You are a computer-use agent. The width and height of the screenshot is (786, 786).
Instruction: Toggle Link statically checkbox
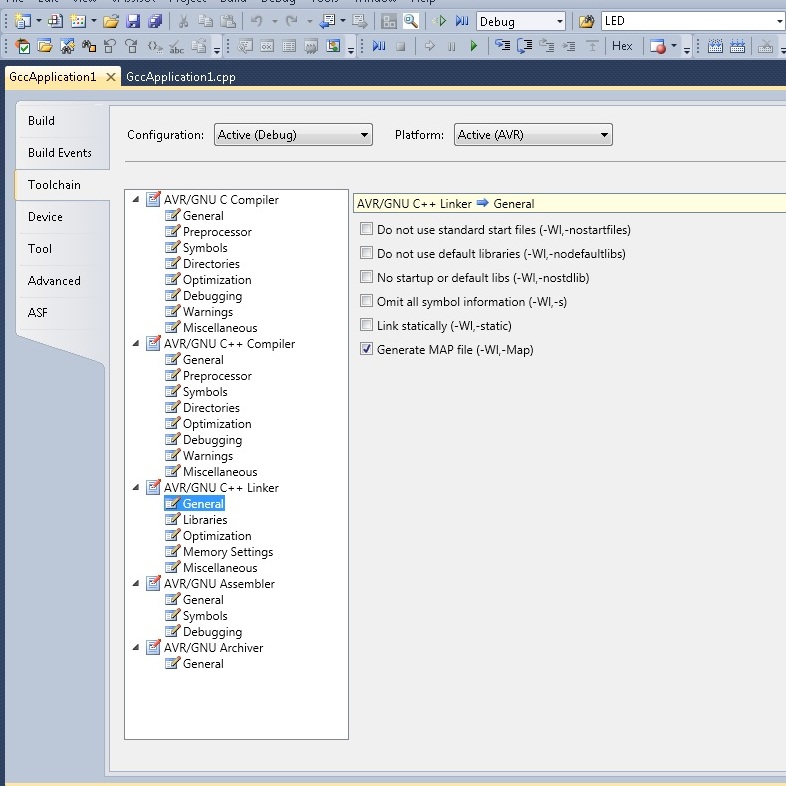(x=366, y=326)
